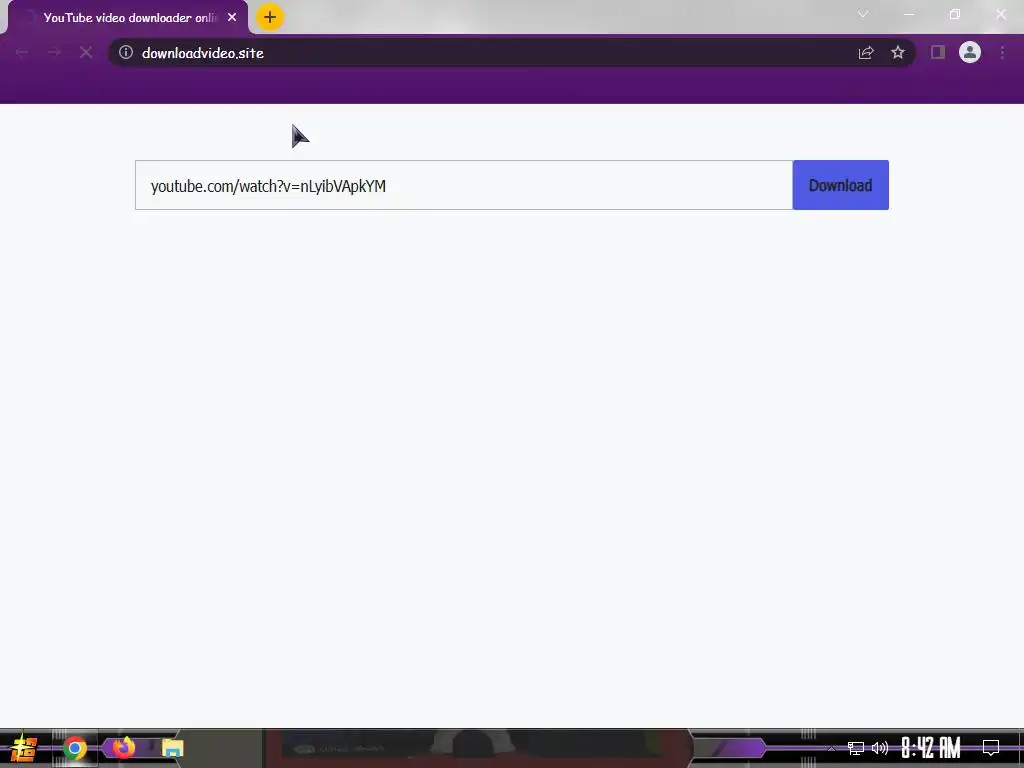The image size is (1024, 768).
Task: Go back to previous page
Action: coord(22,52)
